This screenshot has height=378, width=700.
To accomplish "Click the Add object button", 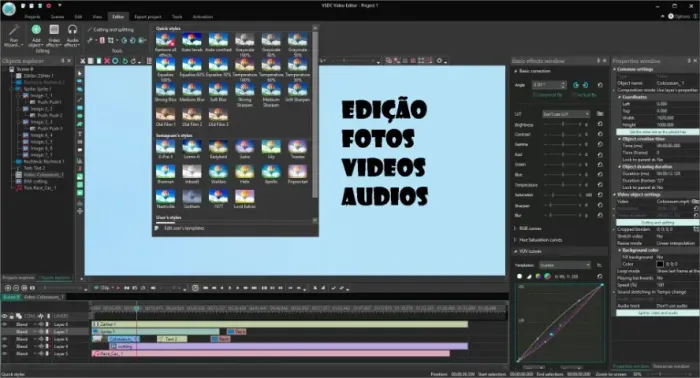I will tap(36, 35).
